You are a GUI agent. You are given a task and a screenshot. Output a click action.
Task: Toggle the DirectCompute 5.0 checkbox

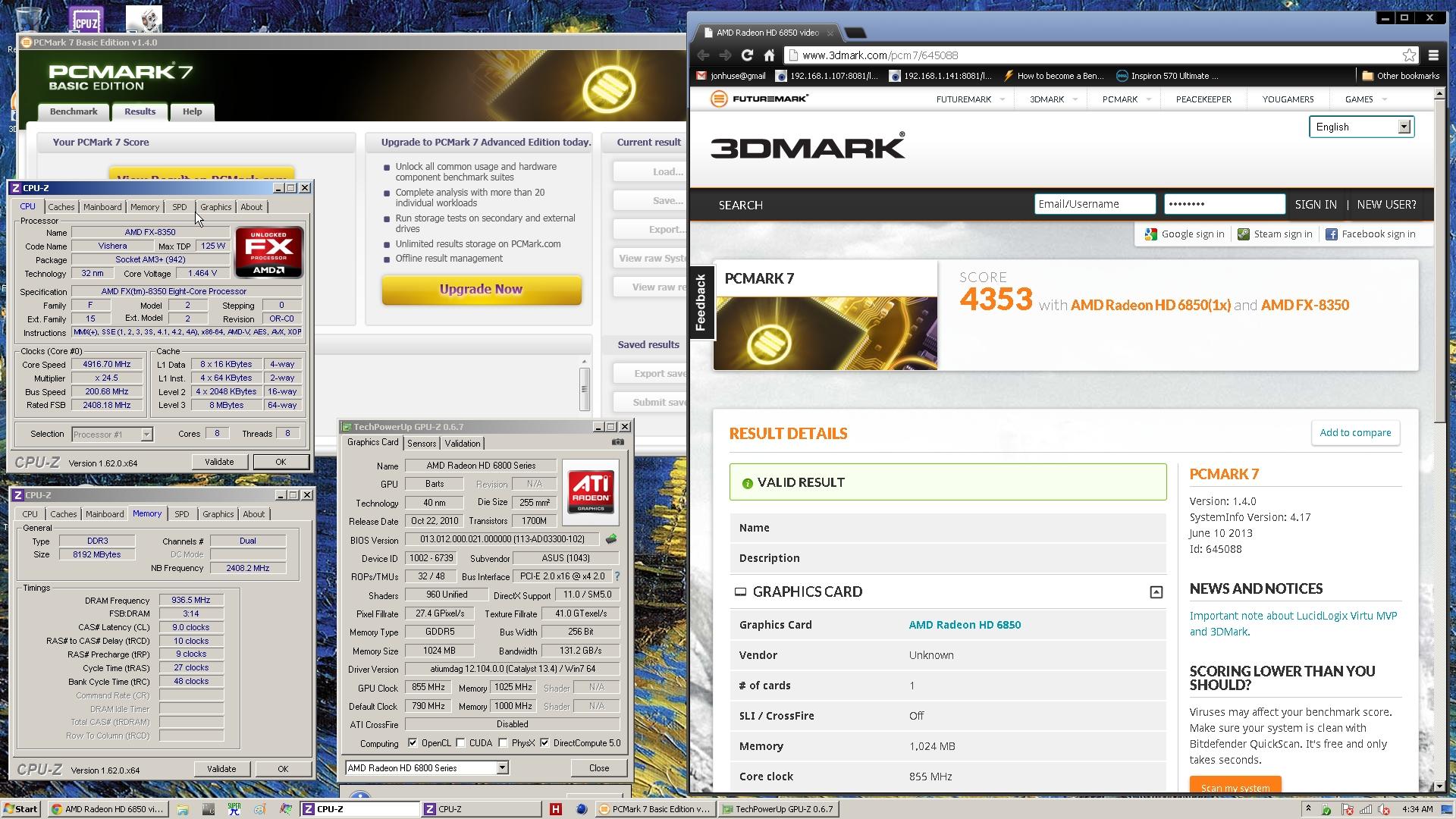point(544,742)
